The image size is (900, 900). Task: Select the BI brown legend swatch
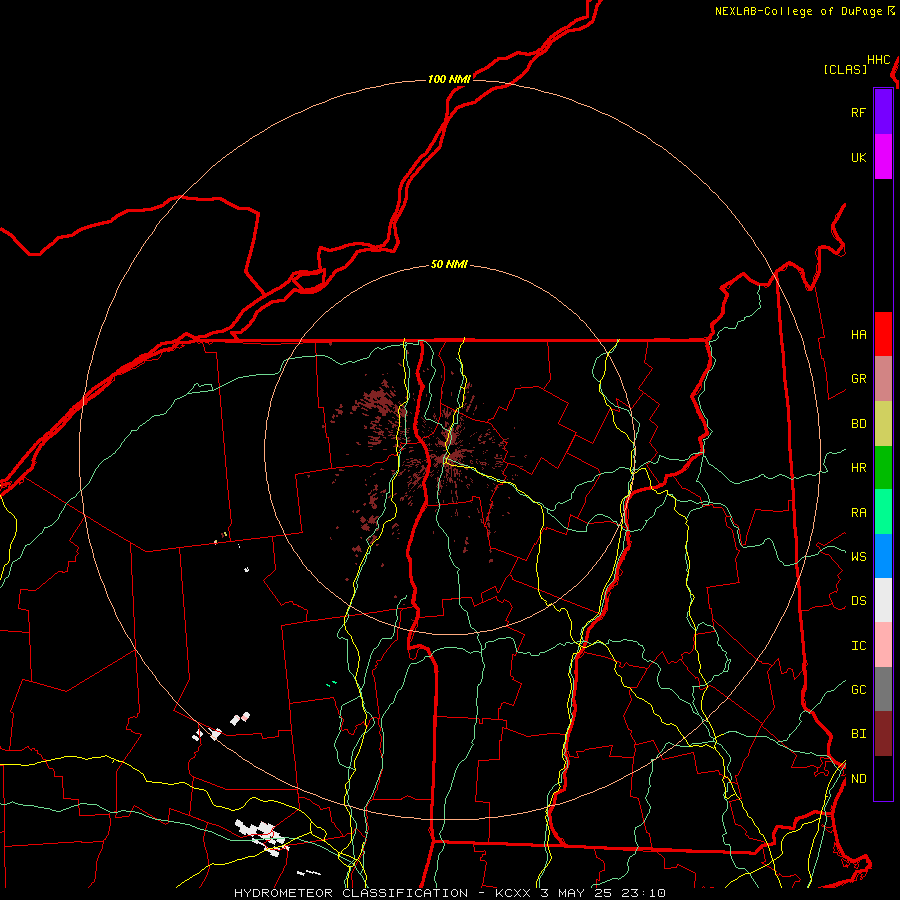click(883, 734)
